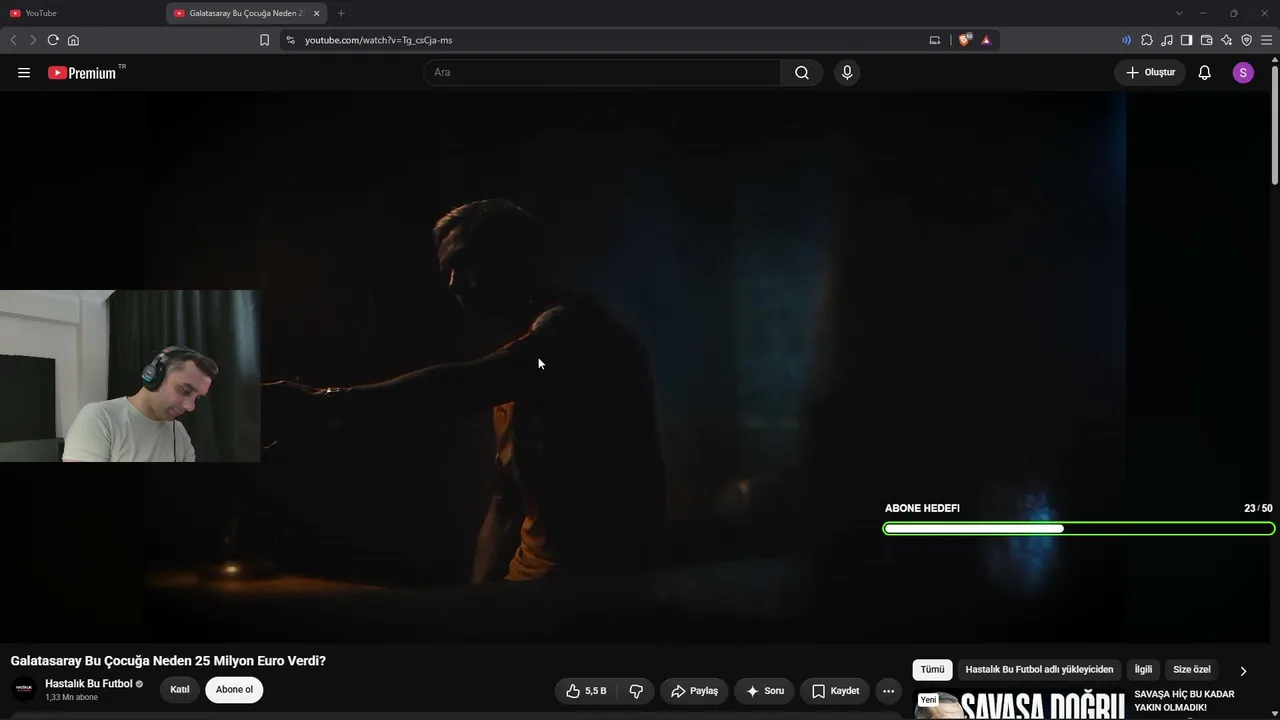The width and height of the screenshot is (1280, 720).
Task: Subscribe with the Abone ol button
Action: click(x=234, y=690)
